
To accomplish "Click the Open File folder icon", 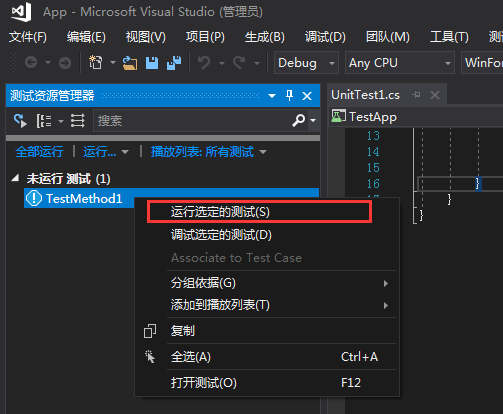I will (x=130, y=63).
